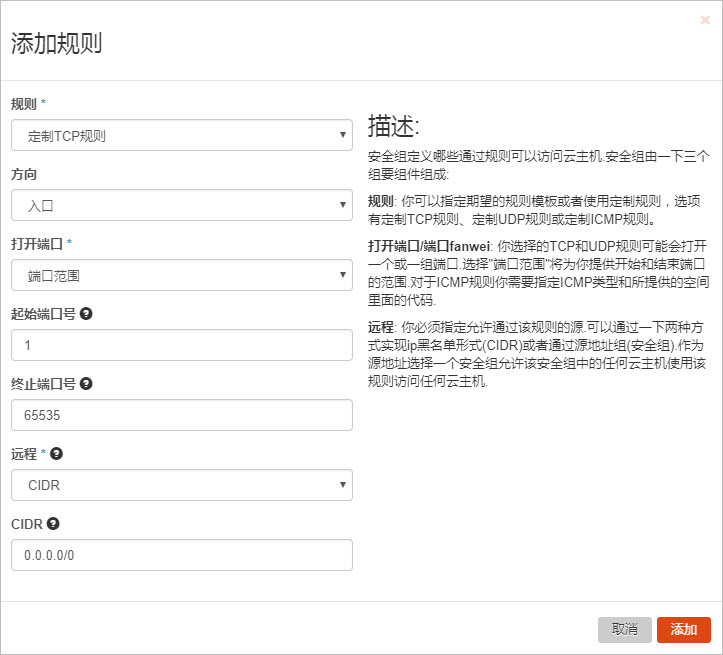Click the 添加规则 dialog title
Image resolution: width=723 pixels, height=655 pixels.
click(56, 44)
